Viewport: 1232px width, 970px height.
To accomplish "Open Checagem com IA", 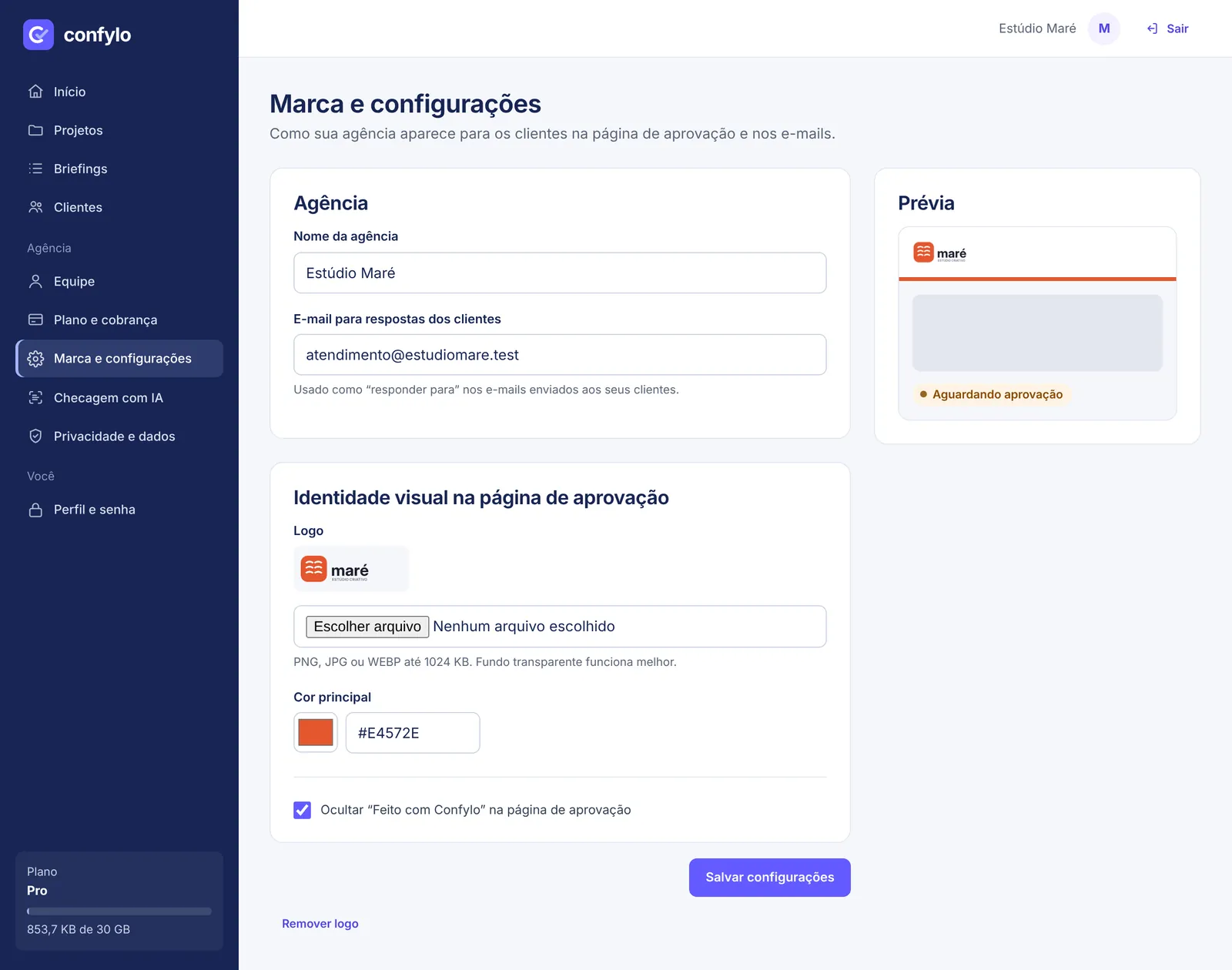I will point(119,398).
